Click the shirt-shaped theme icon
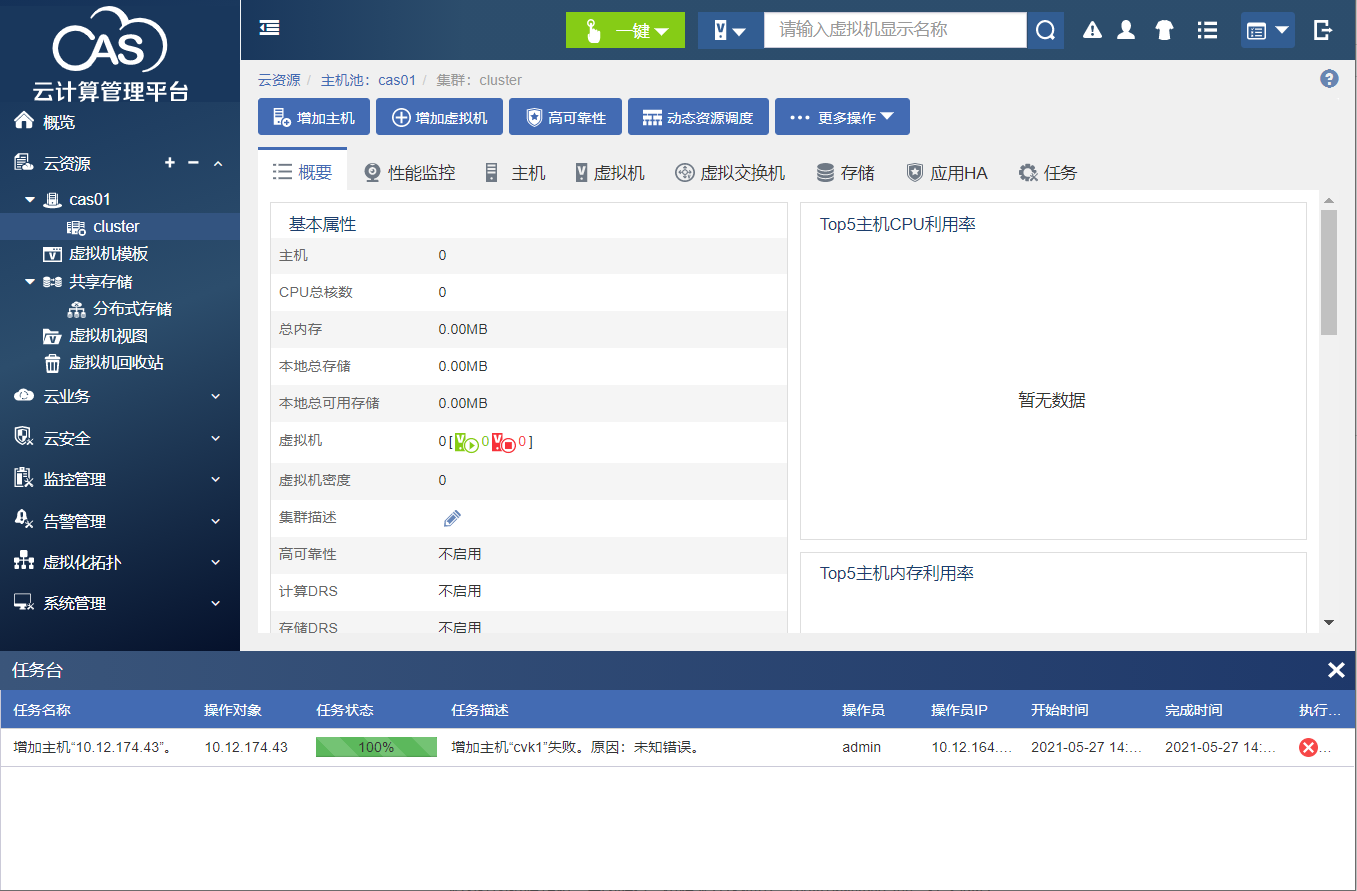1357x891 pixels. [1164, 30]
